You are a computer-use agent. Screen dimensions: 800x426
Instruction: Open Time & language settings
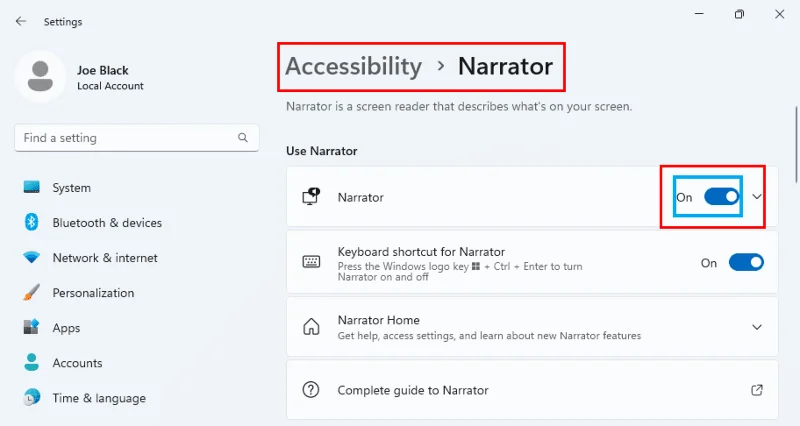pyautogui.click(x=99, y=398)
